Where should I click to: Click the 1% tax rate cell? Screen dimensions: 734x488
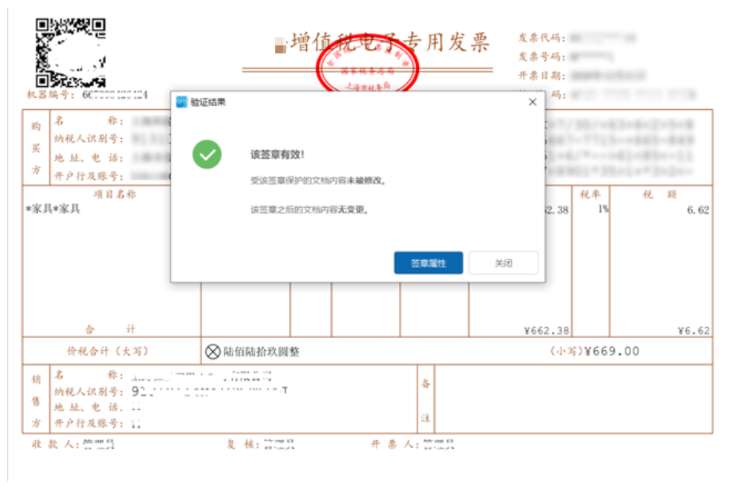(603, 209)
